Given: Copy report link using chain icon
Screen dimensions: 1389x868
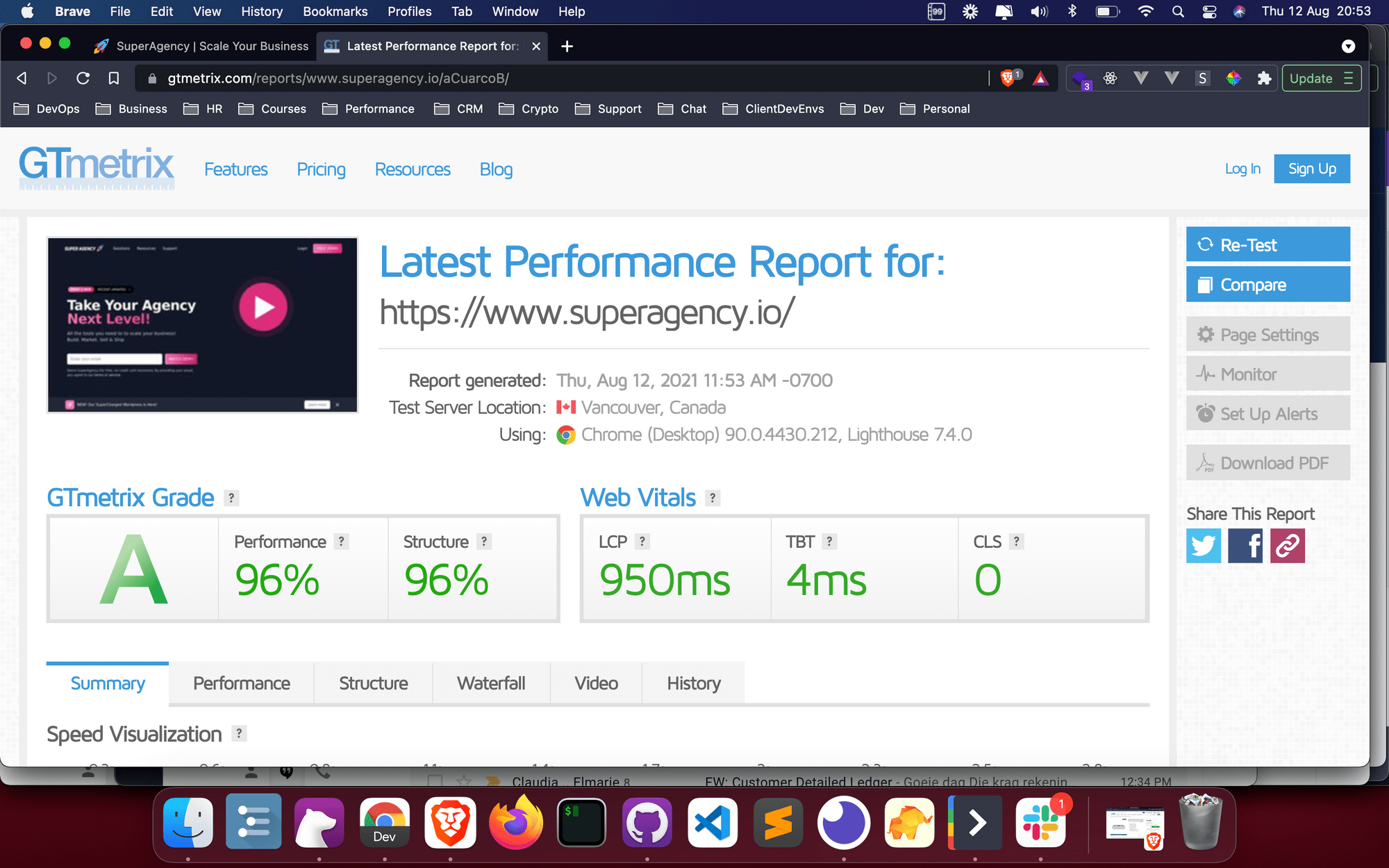Looking at the screenshot, I should 1288,546.
